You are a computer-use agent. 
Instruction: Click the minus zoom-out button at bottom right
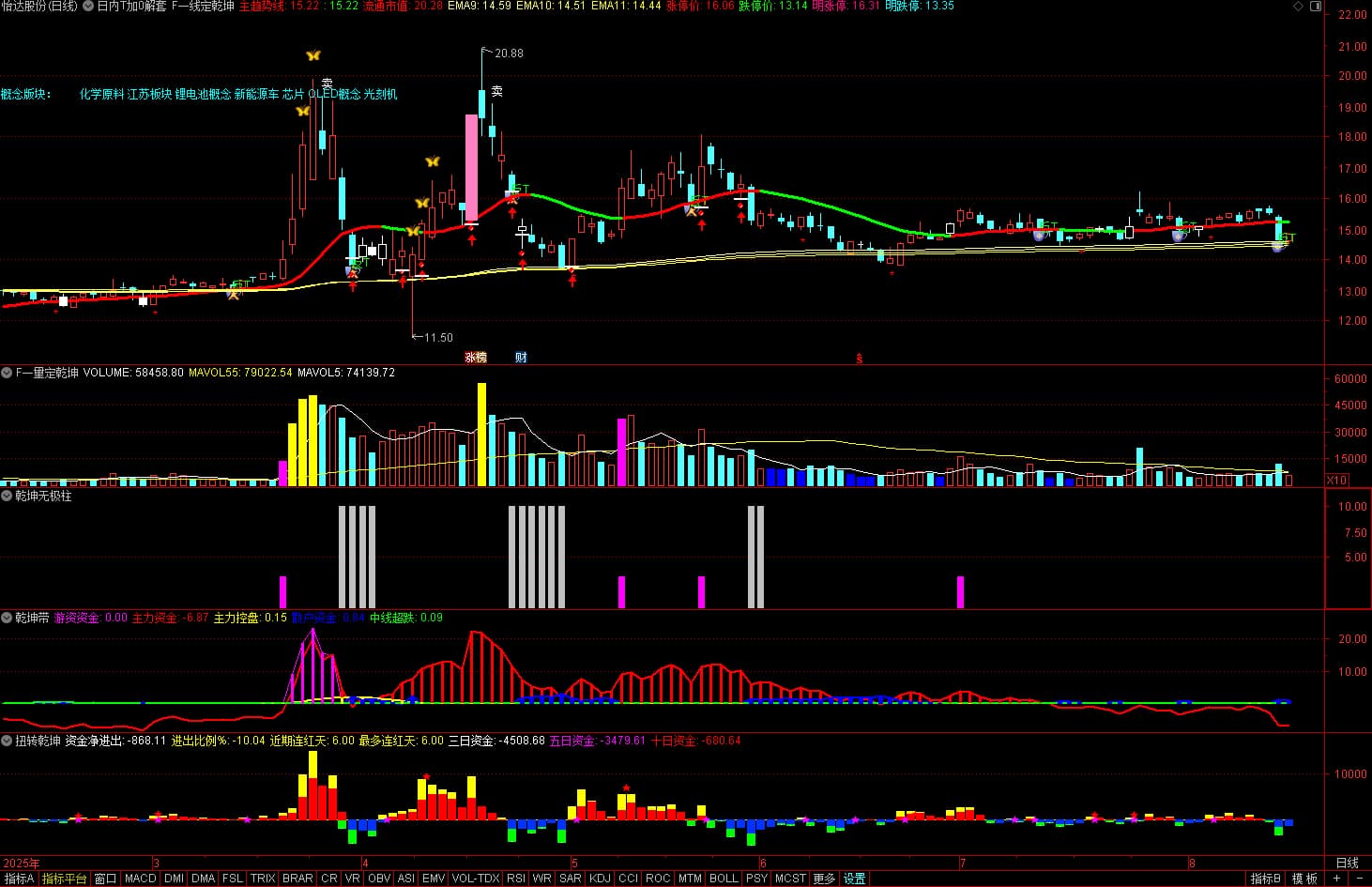[x=1358, y=879]
